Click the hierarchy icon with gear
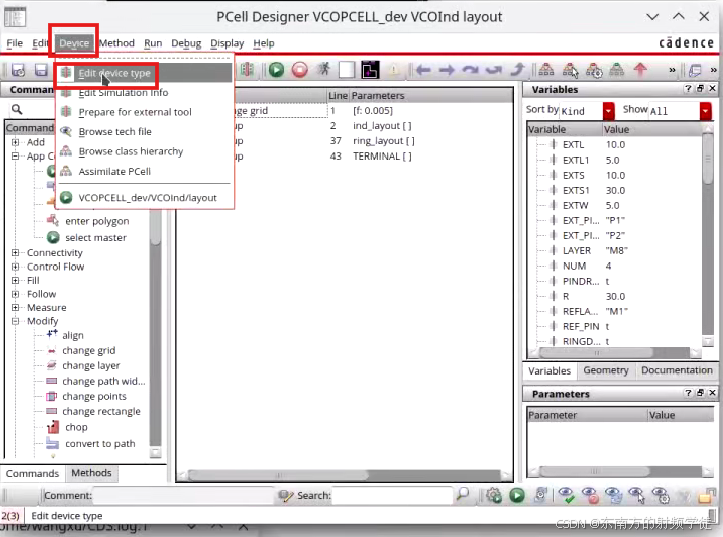723x537 pixels. click(594, 70)
